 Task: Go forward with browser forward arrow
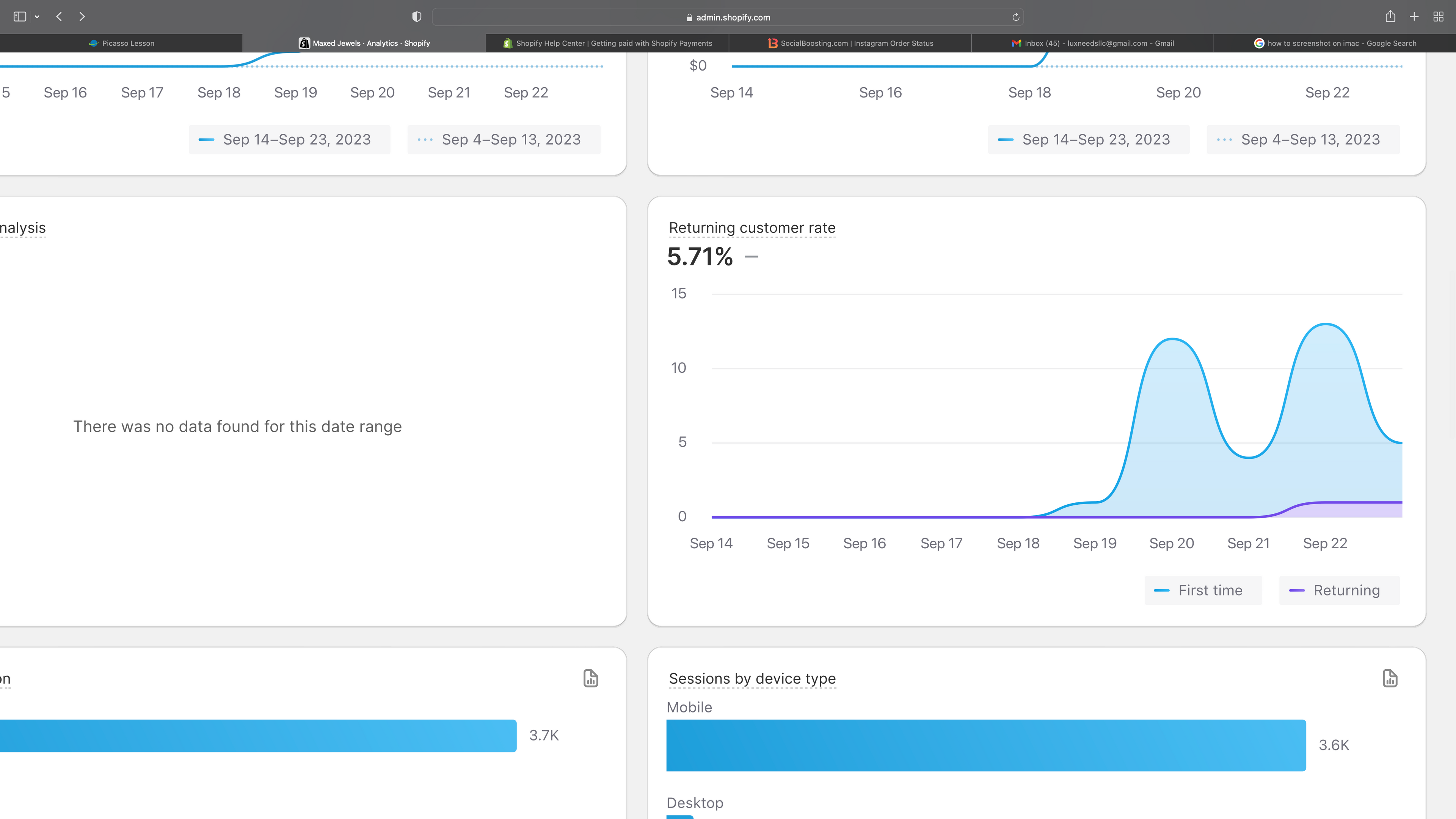pyautogui.click(x=82, y=16)
